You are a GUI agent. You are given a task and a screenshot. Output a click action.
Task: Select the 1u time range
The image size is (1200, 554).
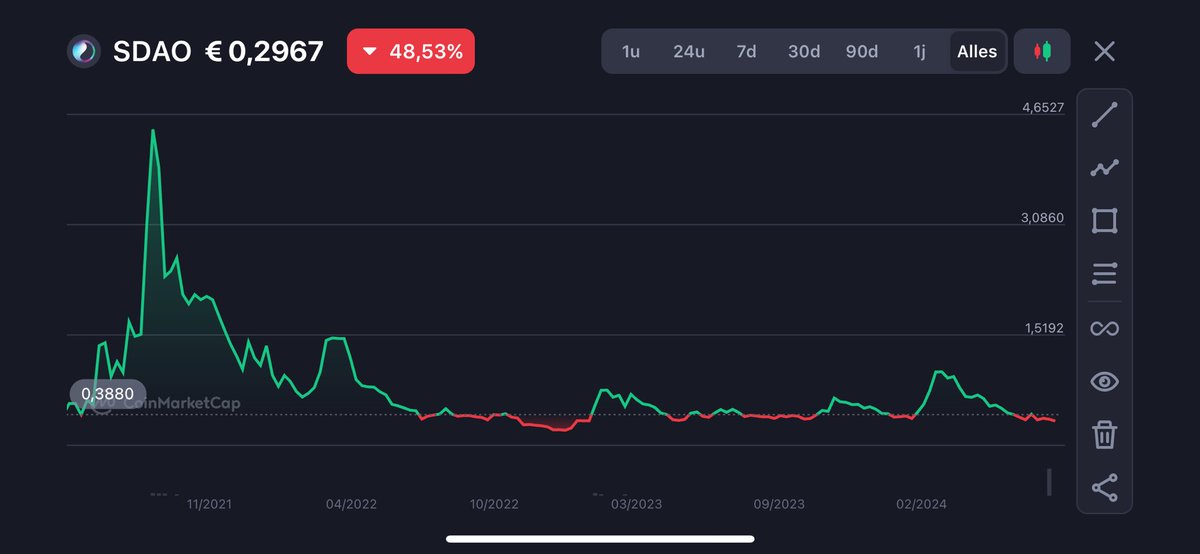coord(630,51)
